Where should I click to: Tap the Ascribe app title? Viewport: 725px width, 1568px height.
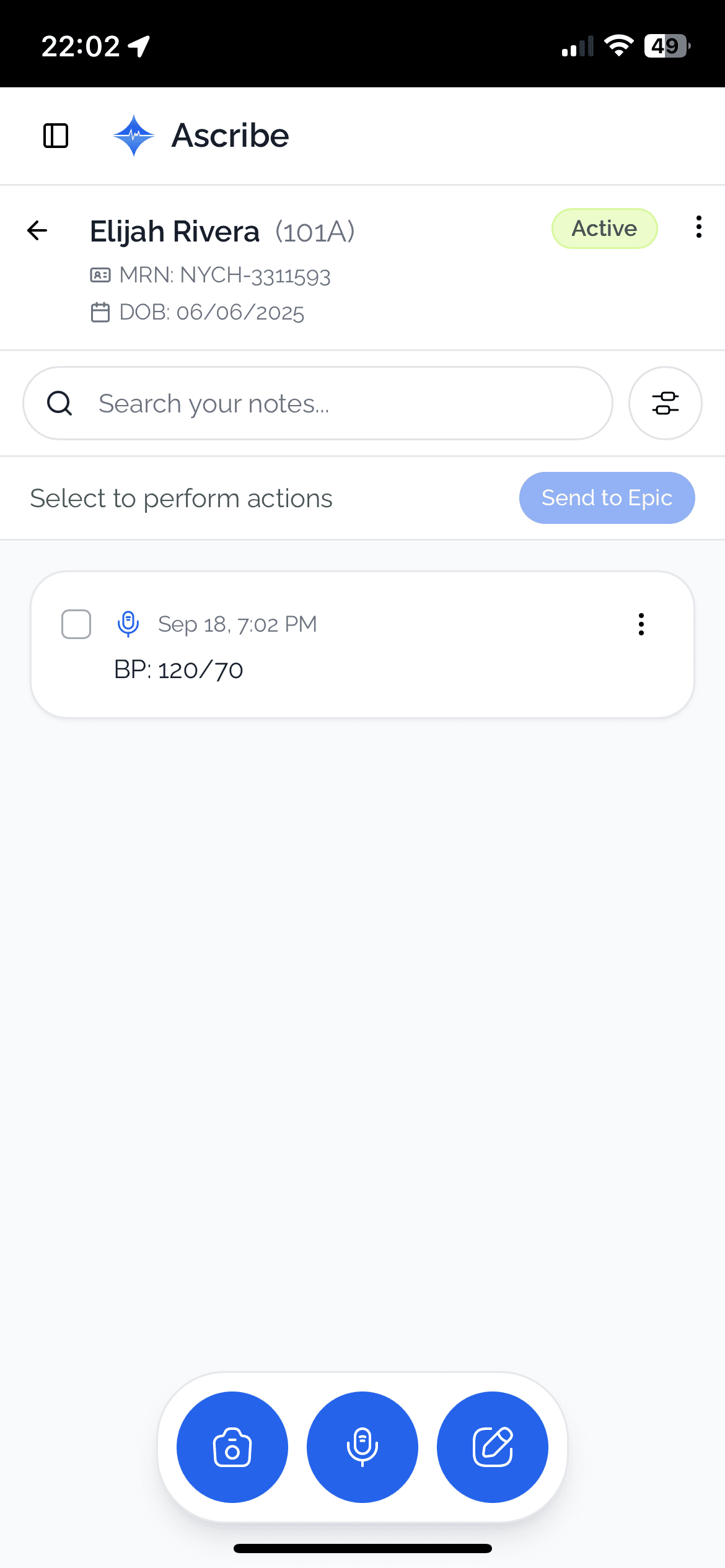[x=230, y=136]
